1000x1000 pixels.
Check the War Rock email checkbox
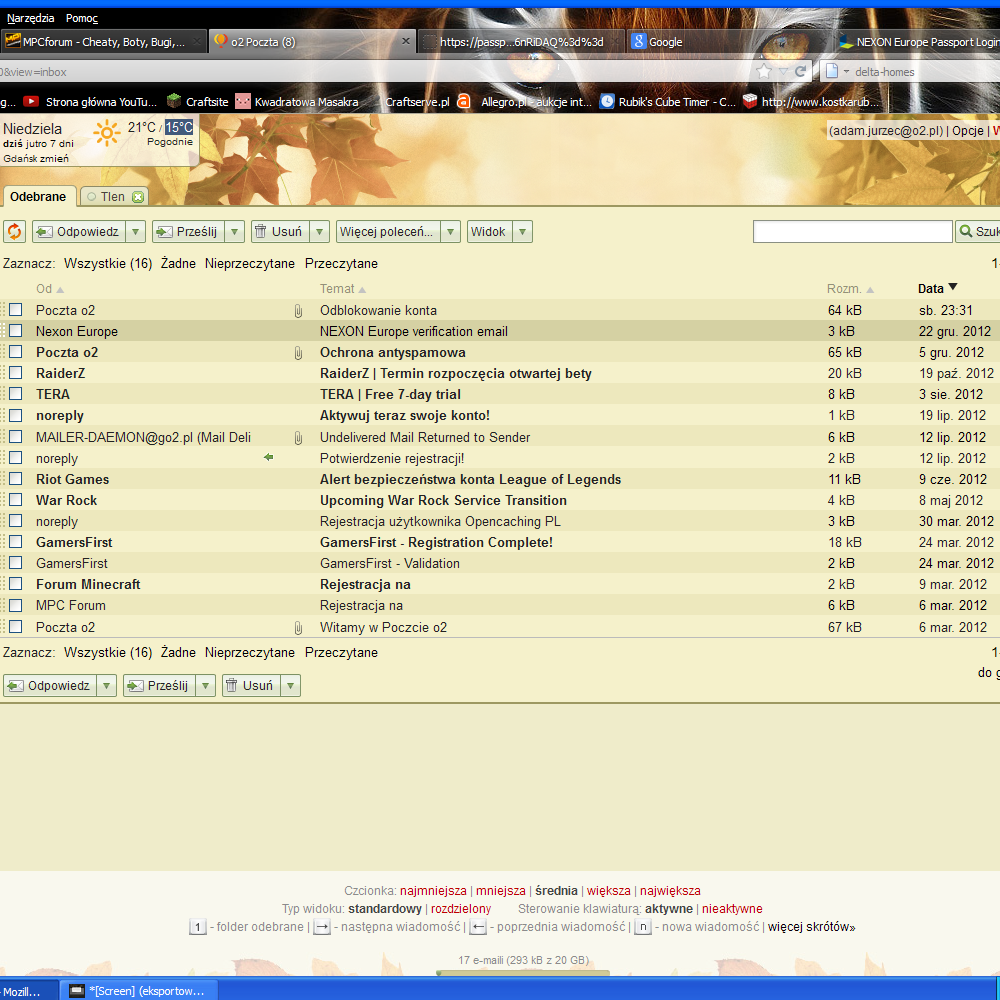[x=16, y=499]
